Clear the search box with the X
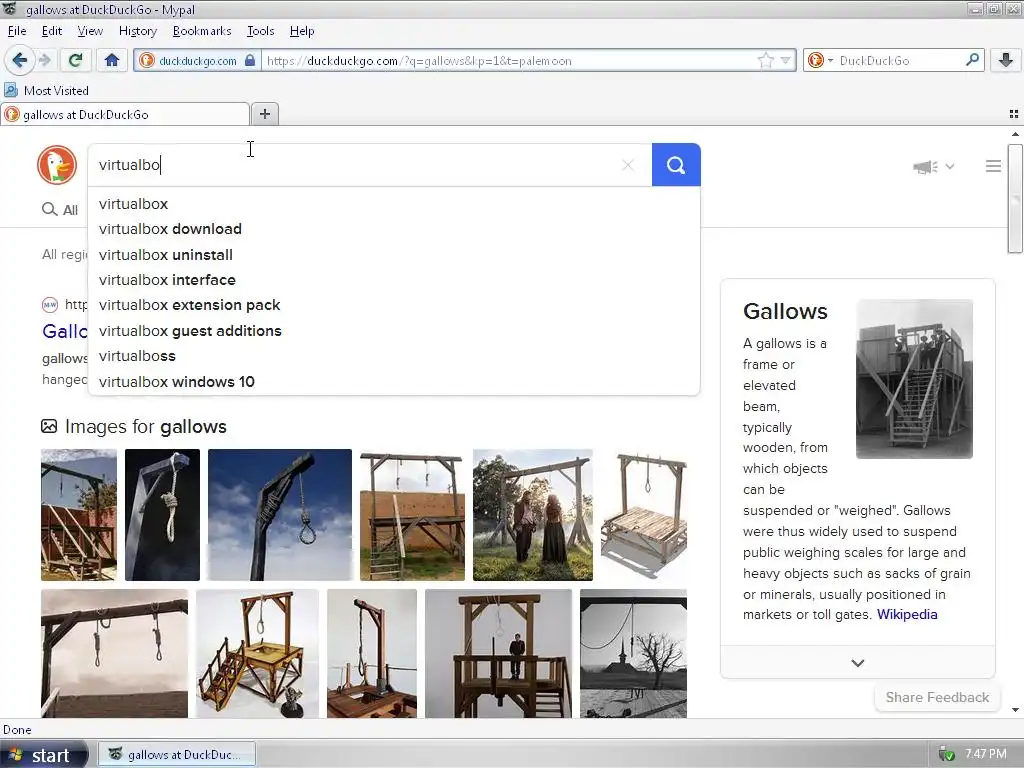 coord(628,165)
